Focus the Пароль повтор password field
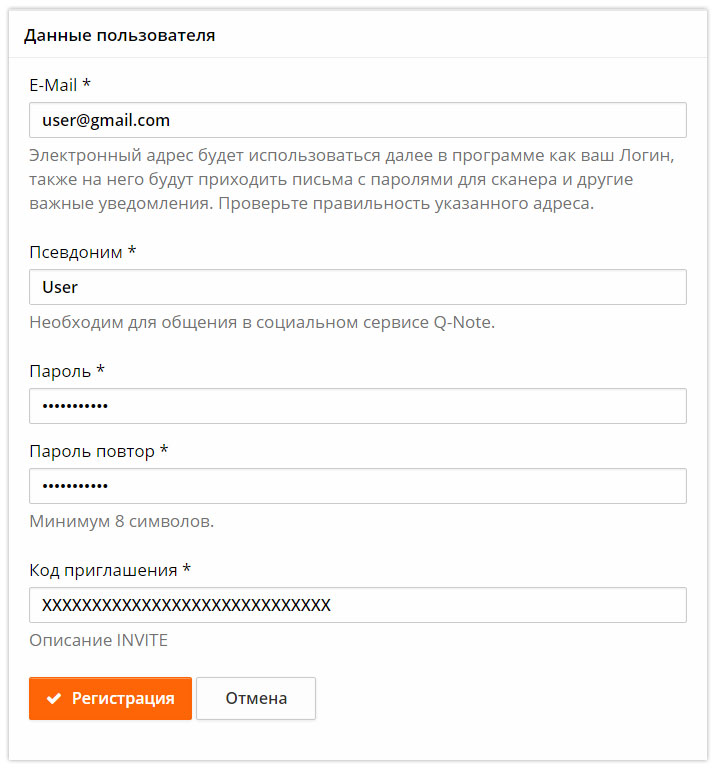 click(x=357, y=486)
